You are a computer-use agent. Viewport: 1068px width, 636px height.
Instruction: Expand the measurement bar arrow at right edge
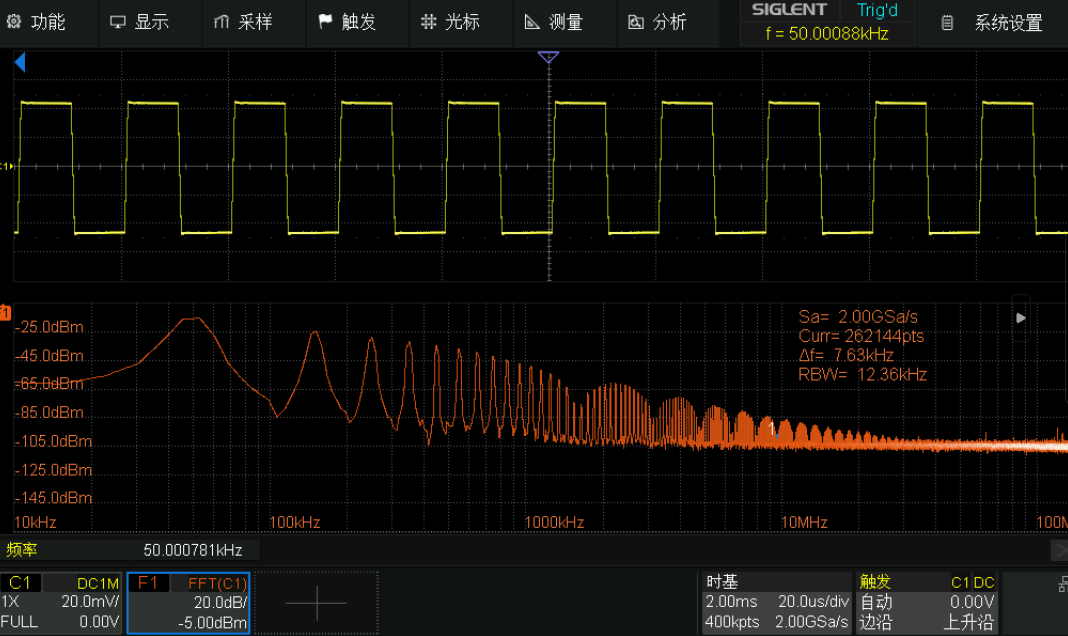1060,550
